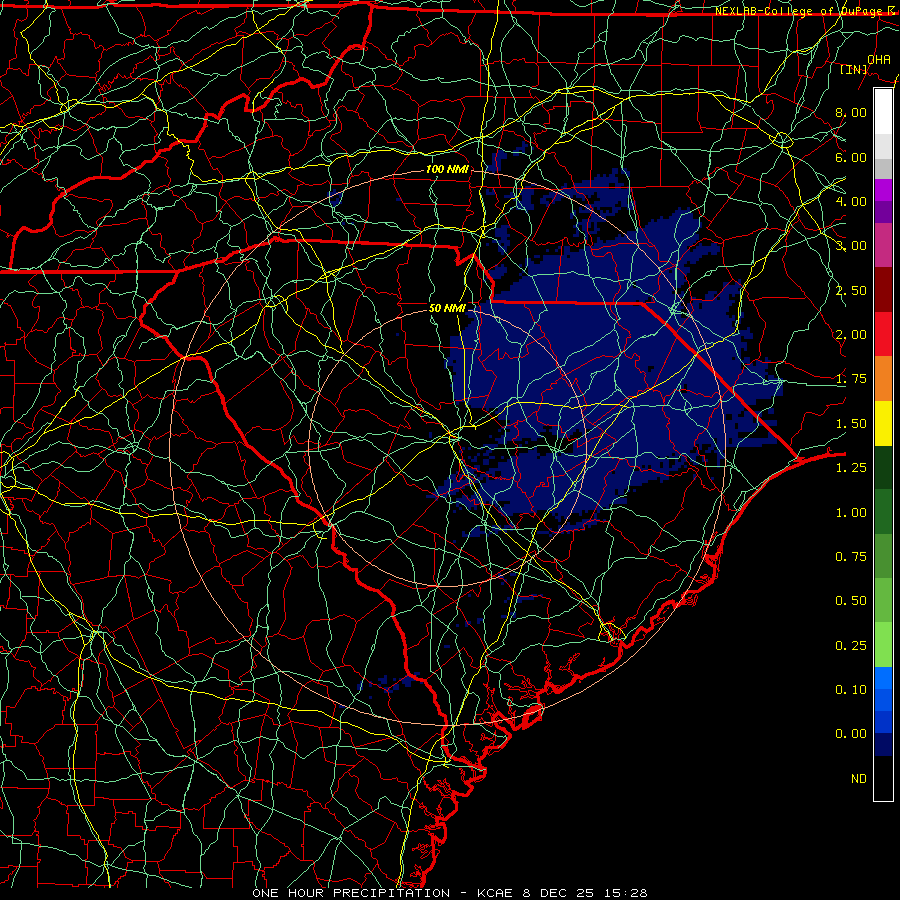Click the orange legend swatch near 1.75
The width and height of the screenshot is (900, 900).
(883, 379)
